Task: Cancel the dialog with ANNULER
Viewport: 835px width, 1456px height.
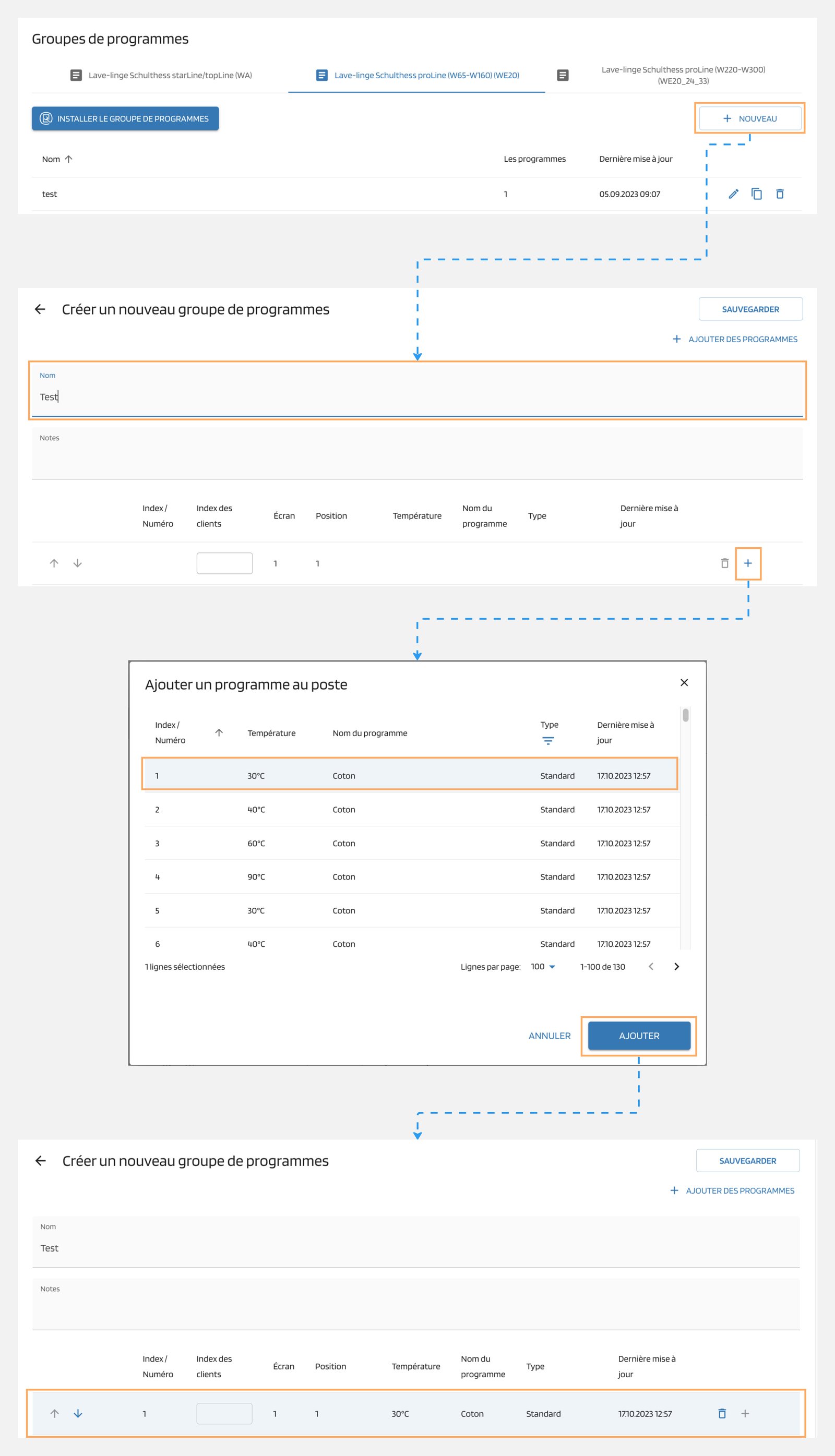Action: 550,1036
